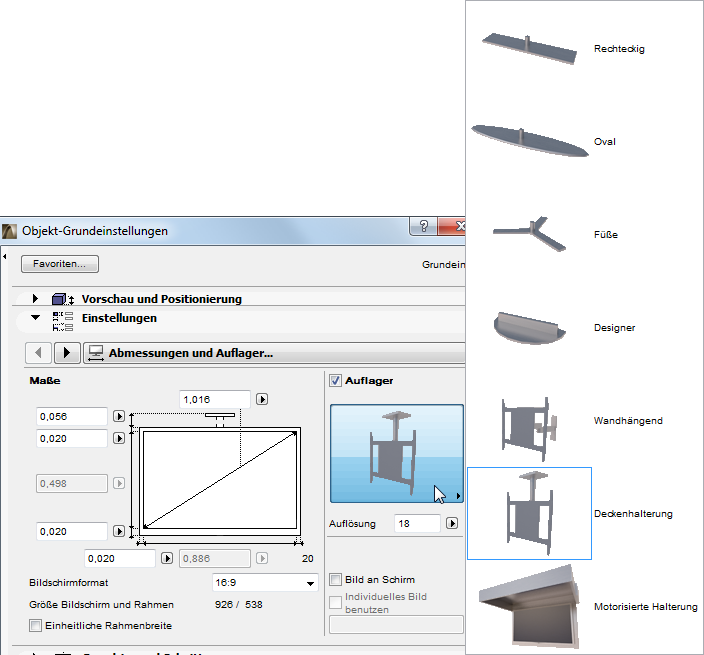Click the Einstellungen list icon

click(x=63, y=321)
